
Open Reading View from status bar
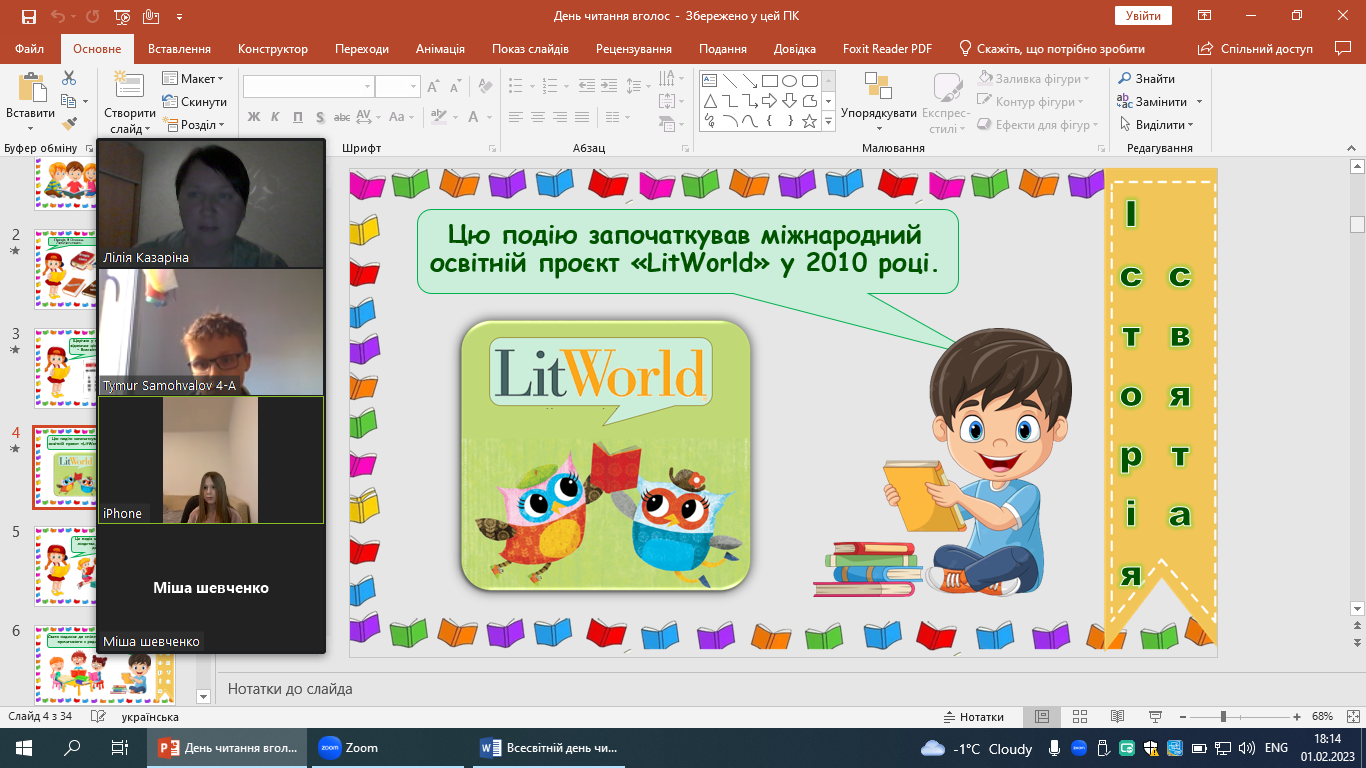coord(1117,717)
